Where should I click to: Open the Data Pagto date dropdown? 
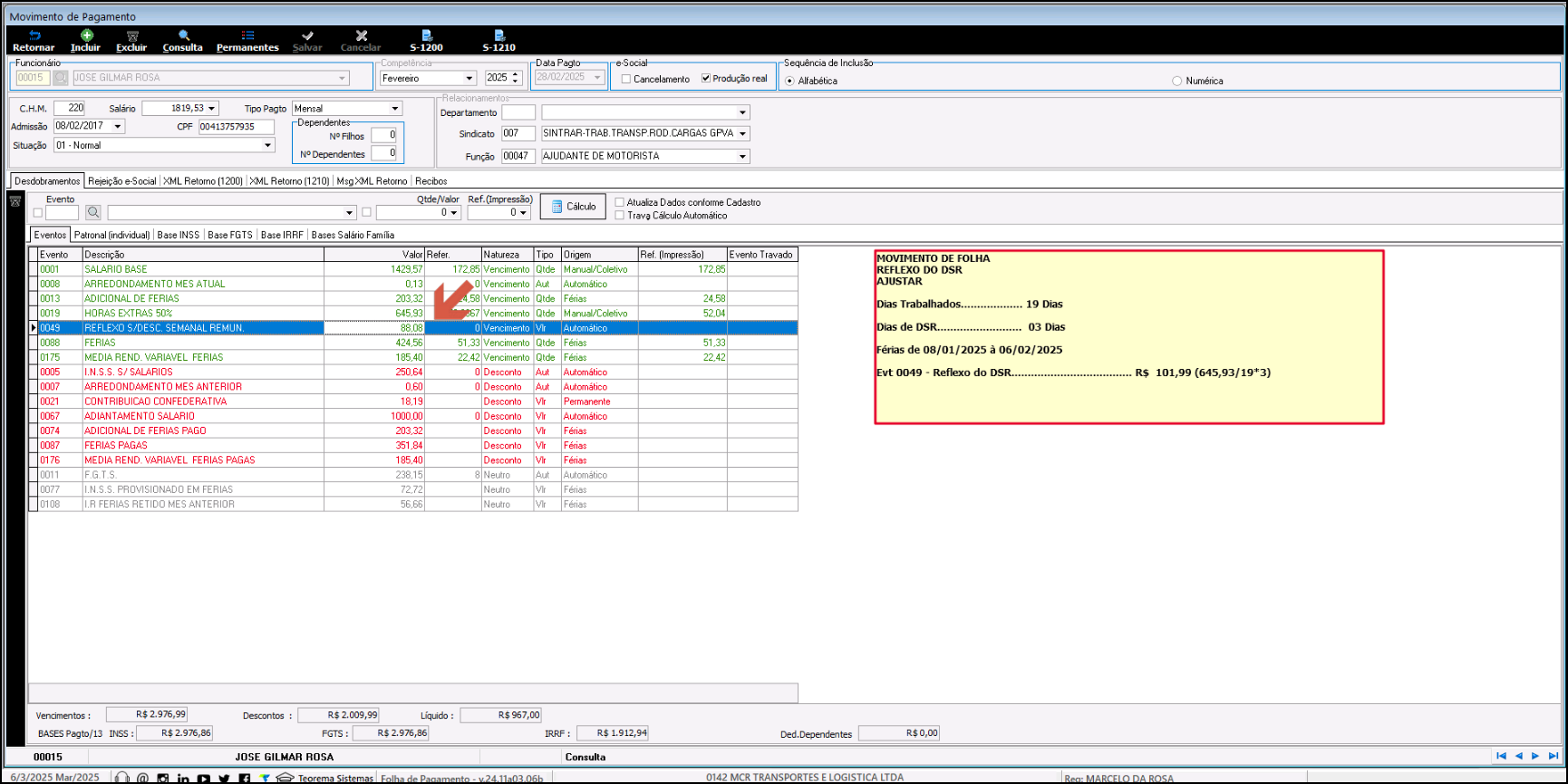(597, 77)
